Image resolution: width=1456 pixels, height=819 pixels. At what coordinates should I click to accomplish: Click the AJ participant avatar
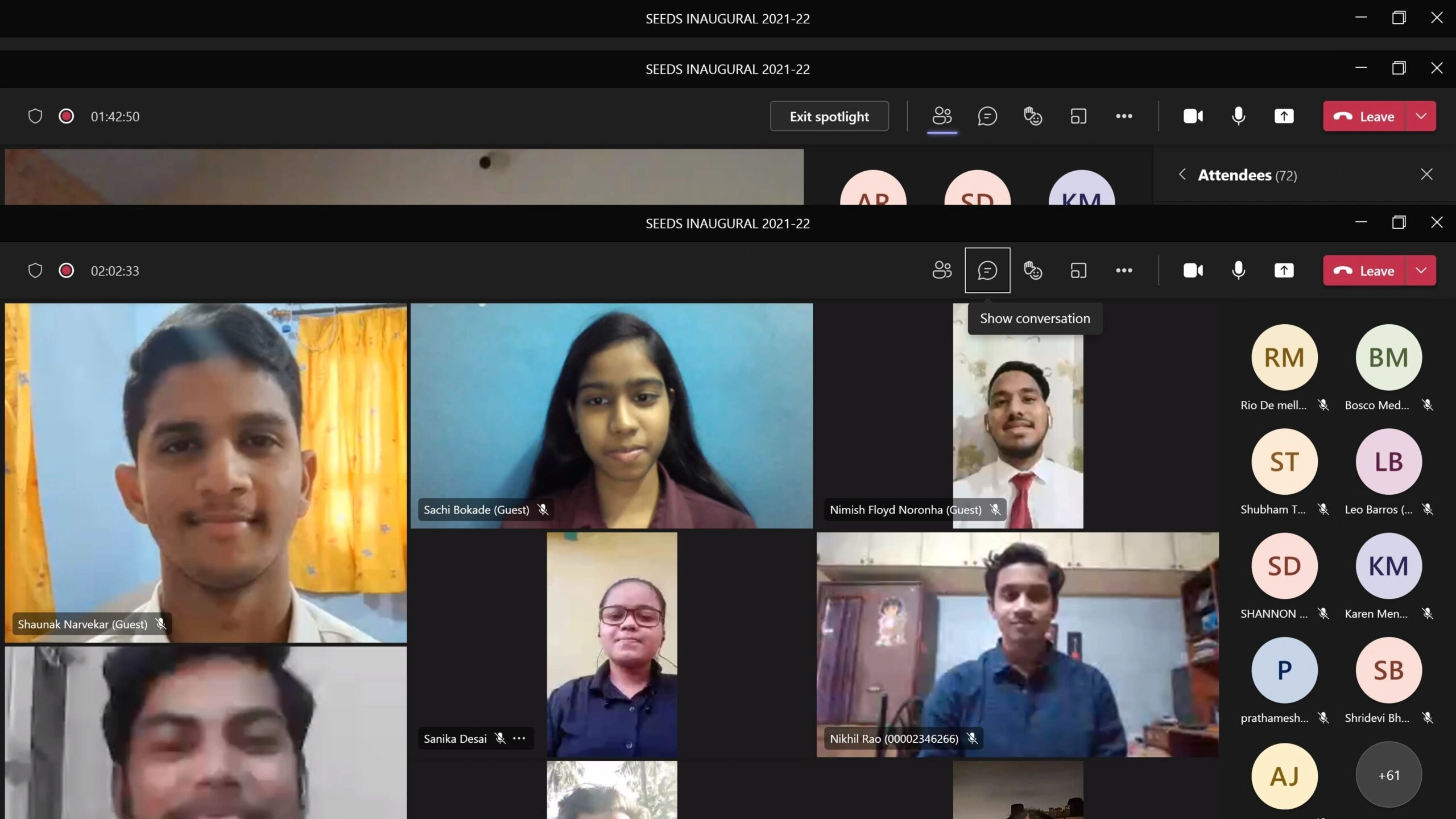pyautogui.click(x=1284, y=776)
